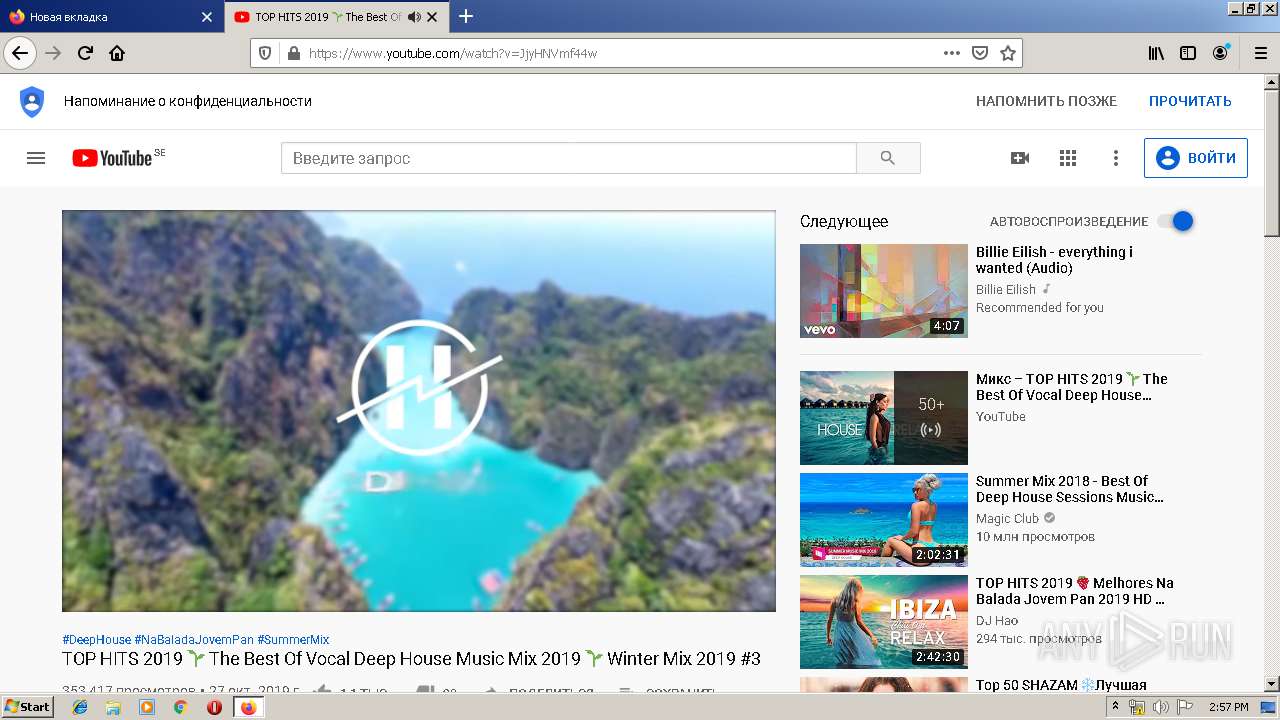The width and height of the screenshot is (1280, 720).
Task: Open the tracking protection shield icon
Action: (265, 53)
